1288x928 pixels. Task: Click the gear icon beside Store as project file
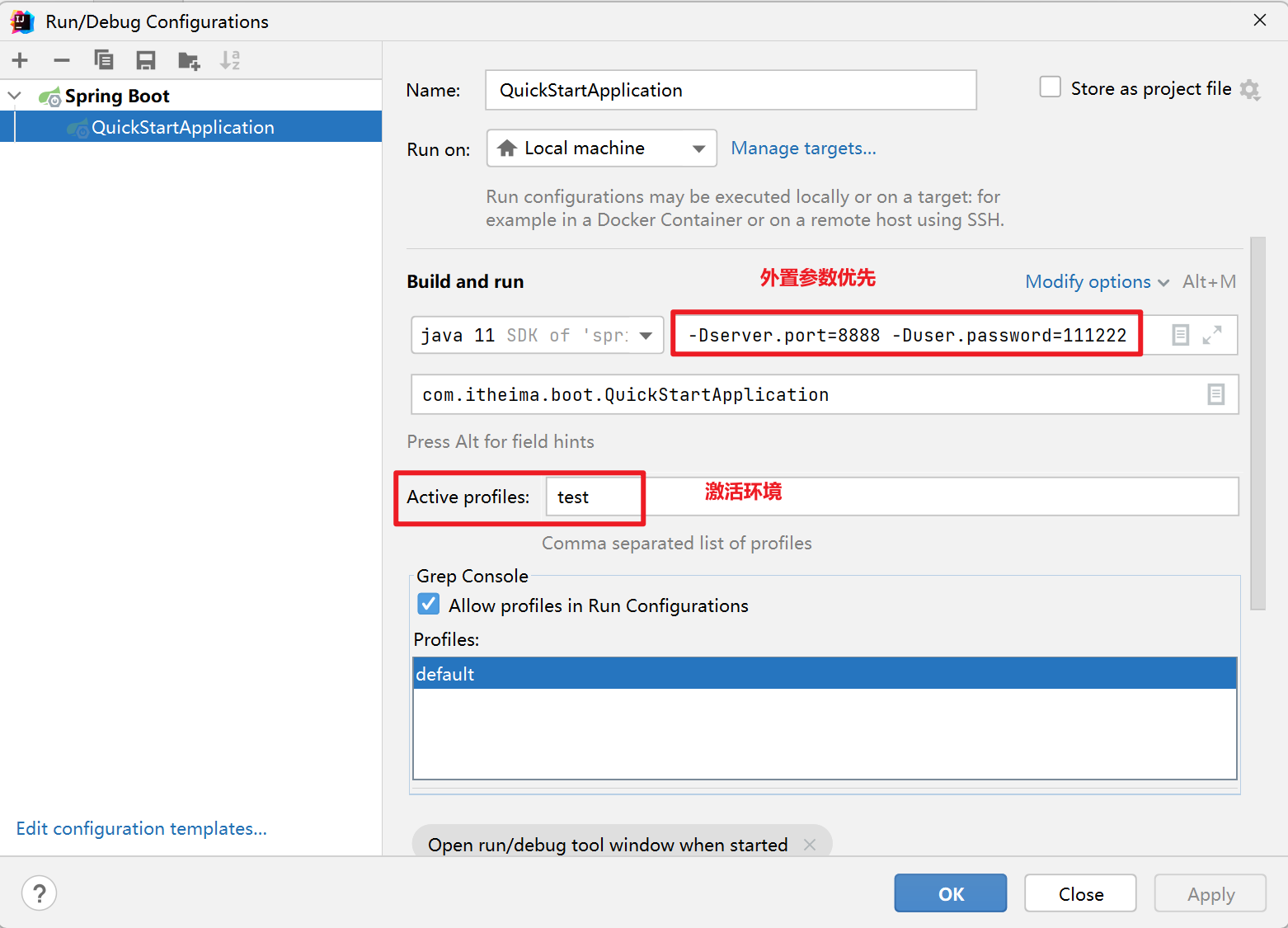coord(1250,90)
